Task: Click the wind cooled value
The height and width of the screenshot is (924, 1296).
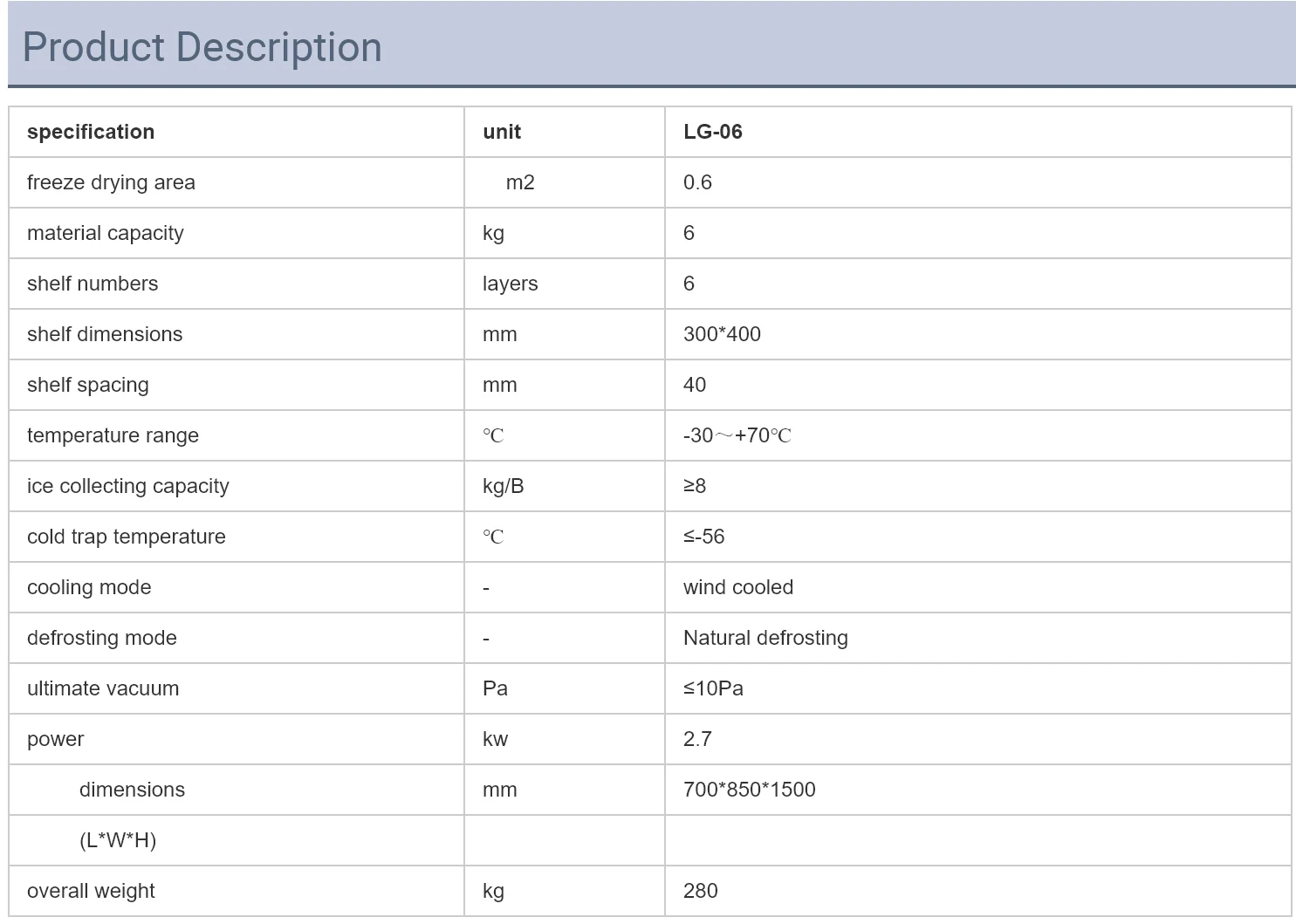Action: [x=738, y=587]
